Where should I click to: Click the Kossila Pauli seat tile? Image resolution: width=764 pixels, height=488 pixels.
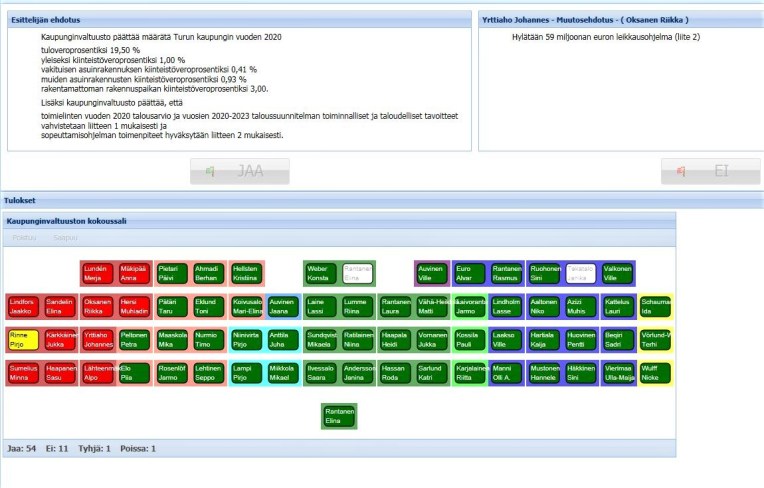(x=468, y=340)
